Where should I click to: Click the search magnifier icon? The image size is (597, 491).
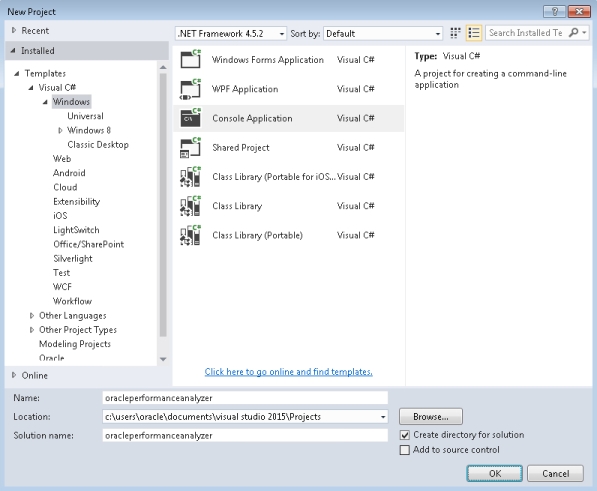[x=573, y=33]
